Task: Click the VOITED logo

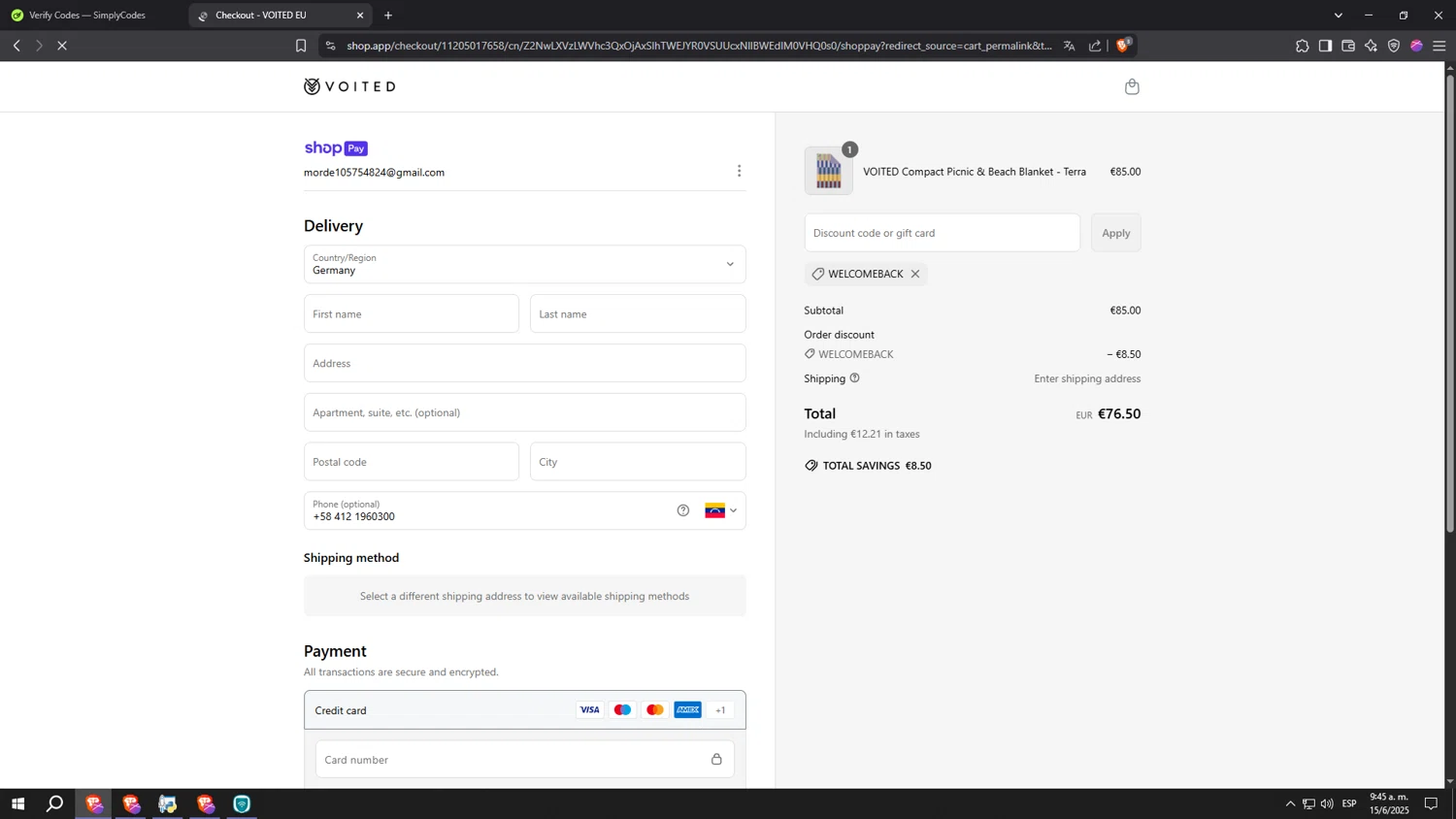Action: tap(349, 86)
